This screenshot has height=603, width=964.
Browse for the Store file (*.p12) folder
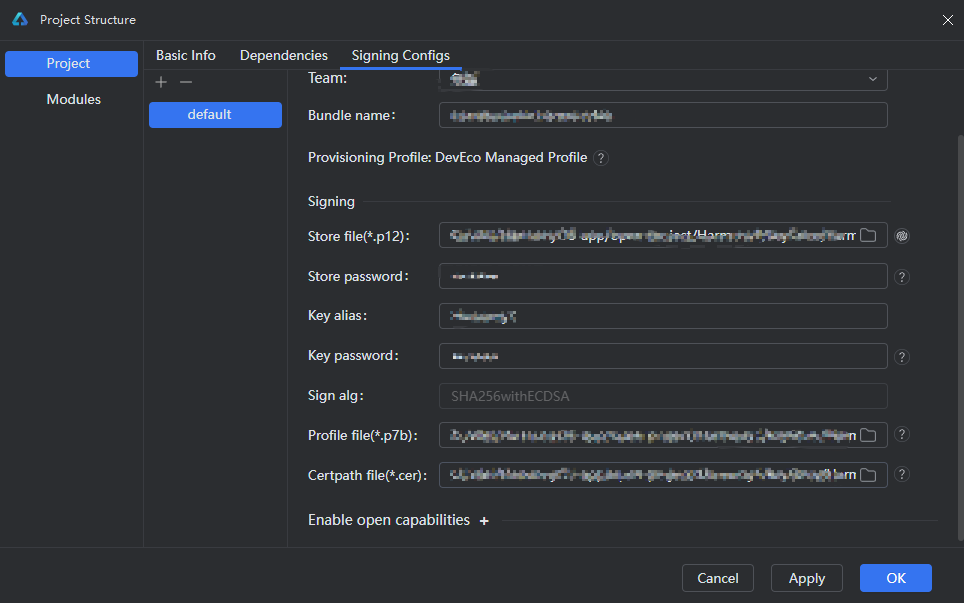tap(868, 236)
